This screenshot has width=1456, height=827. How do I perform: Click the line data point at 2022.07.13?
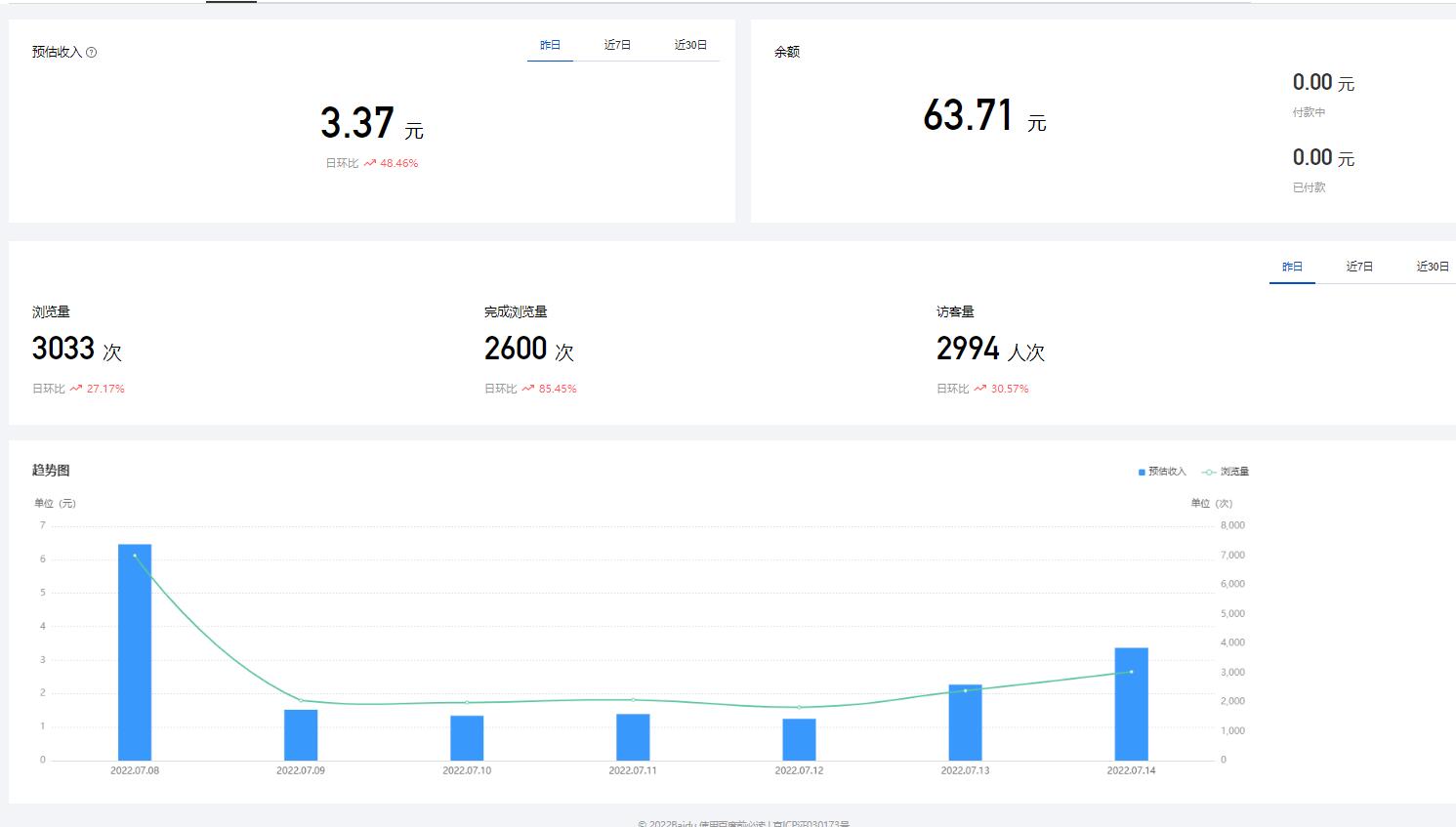pos(965,690)
